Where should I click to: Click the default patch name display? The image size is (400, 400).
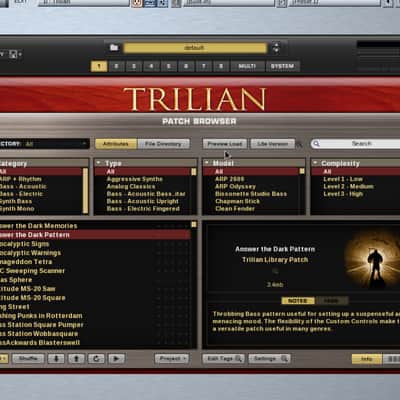coord(195,48)
